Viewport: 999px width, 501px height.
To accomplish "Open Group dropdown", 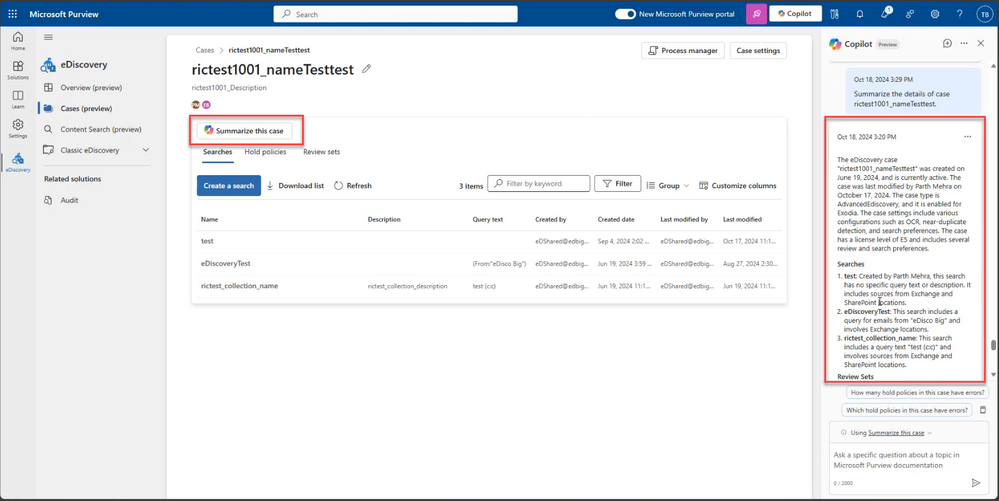I will pos(668,185).
